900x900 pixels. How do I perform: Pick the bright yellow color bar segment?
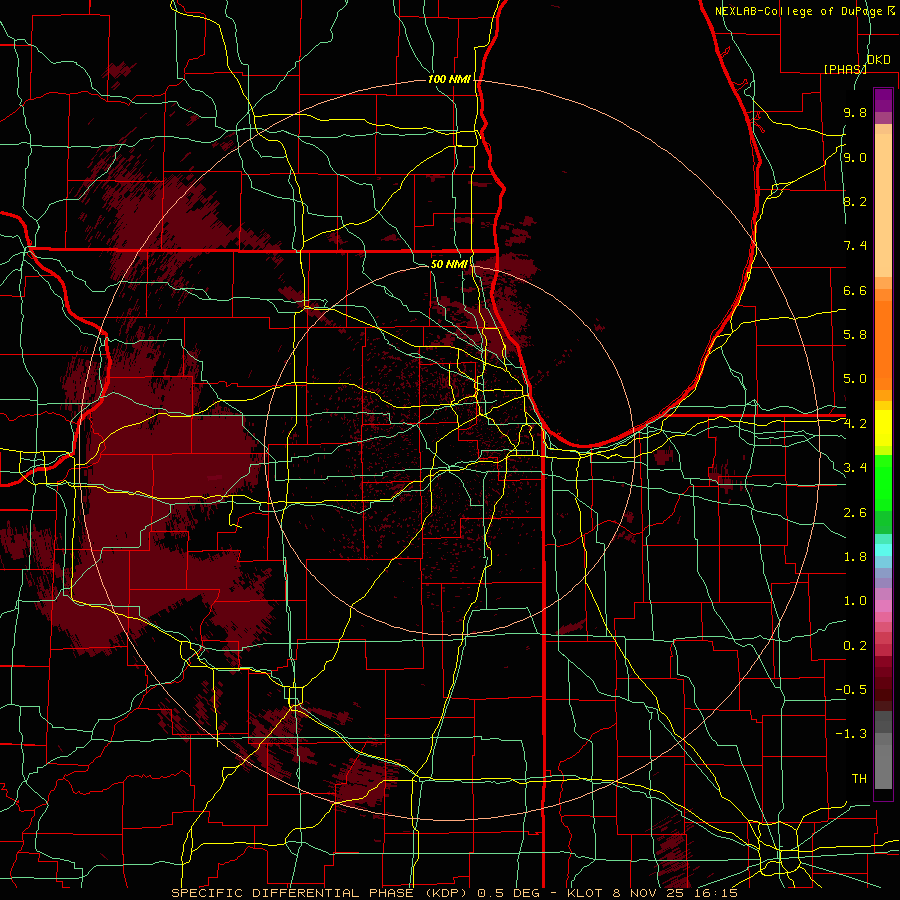[x=883, y=428]
